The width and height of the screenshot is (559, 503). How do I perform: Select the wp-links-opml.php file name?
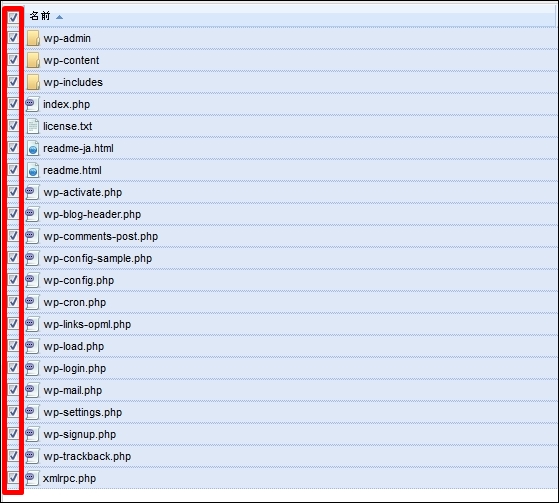(87, 325)
